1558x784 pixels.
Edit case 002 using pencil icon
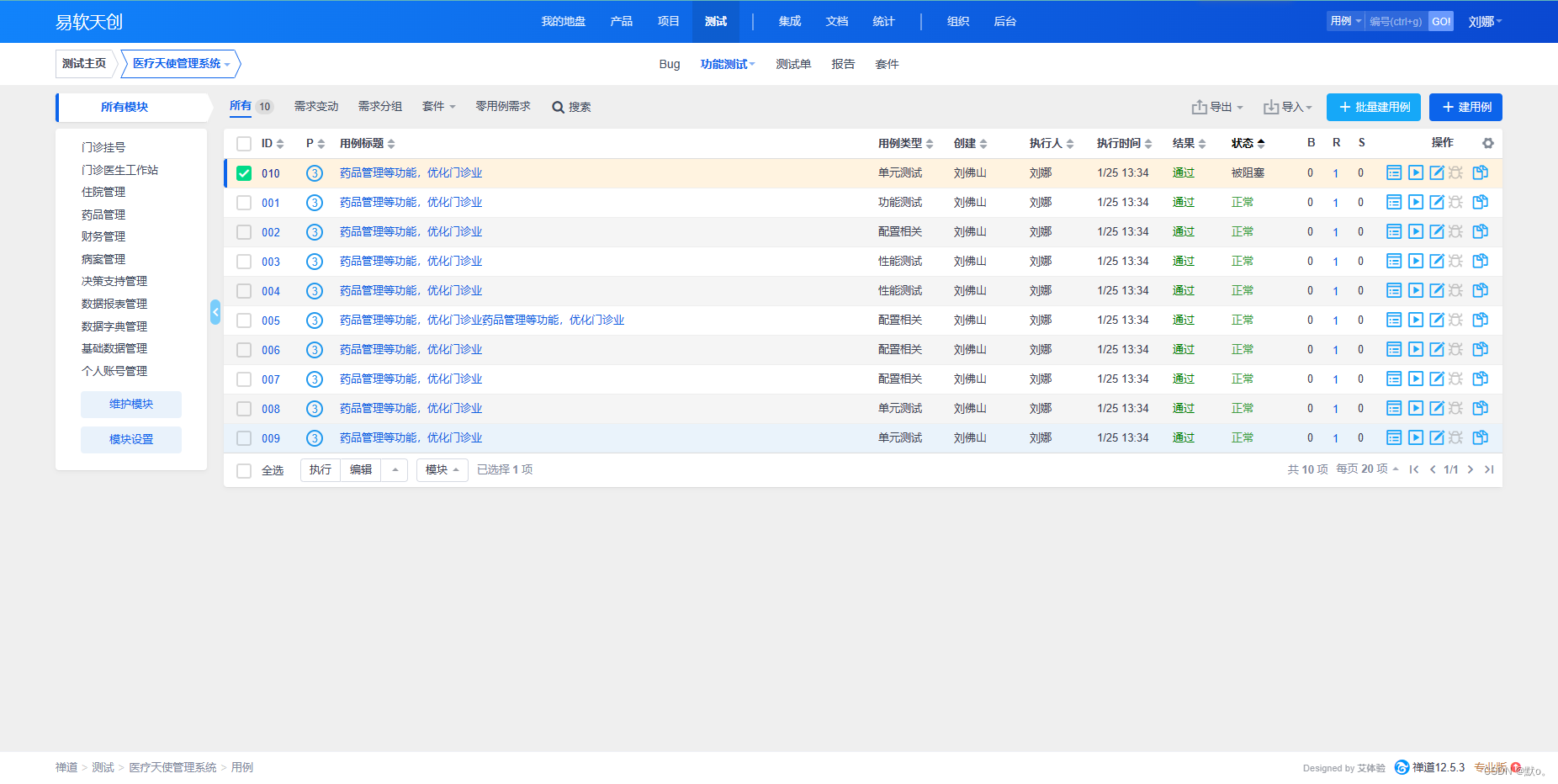[1437, 231]
